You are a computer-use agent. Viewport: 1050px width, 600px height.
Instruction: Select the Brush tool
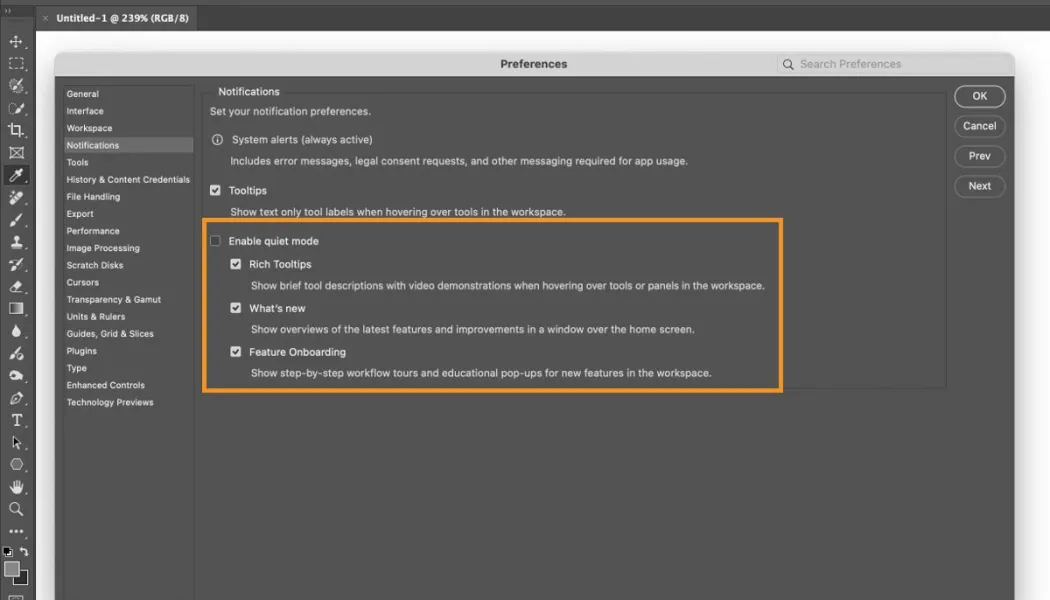click(x=16, y=220)
